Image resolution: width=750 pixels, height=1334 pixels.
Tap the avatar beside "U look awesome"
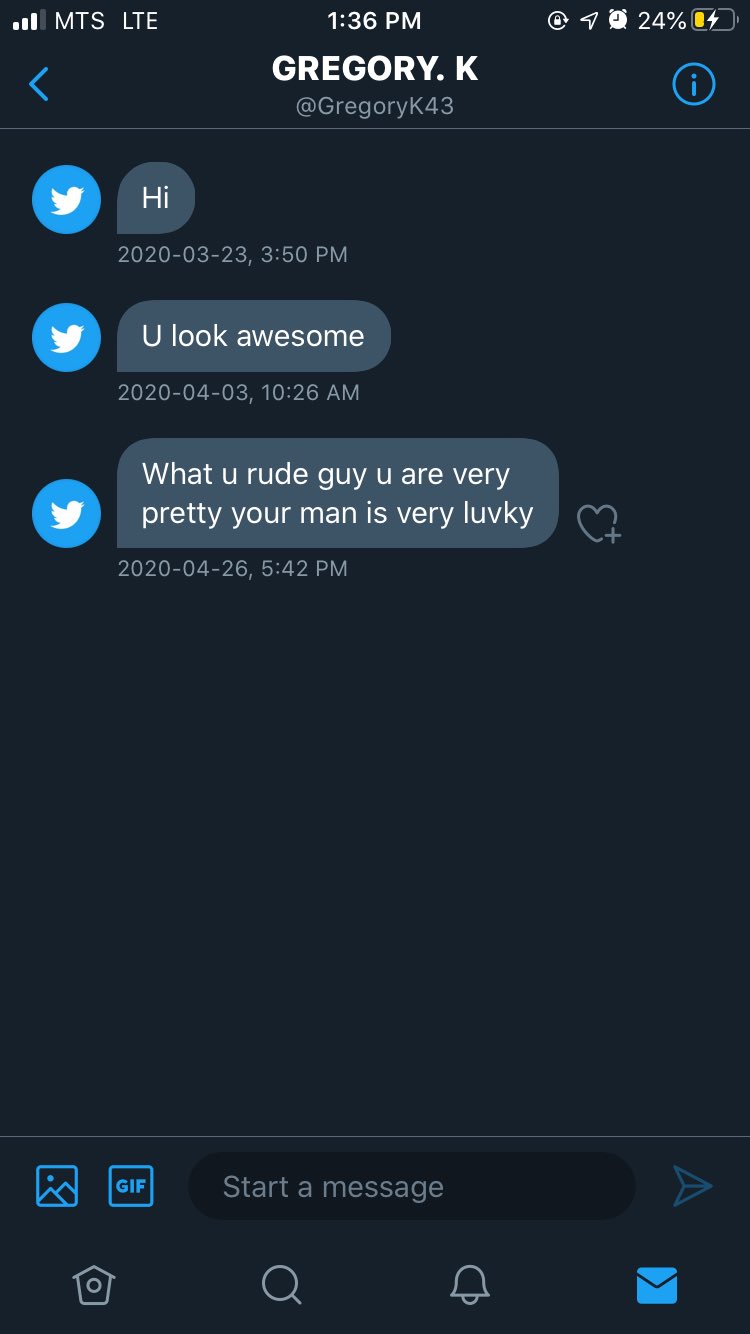[x=67, y=337]
